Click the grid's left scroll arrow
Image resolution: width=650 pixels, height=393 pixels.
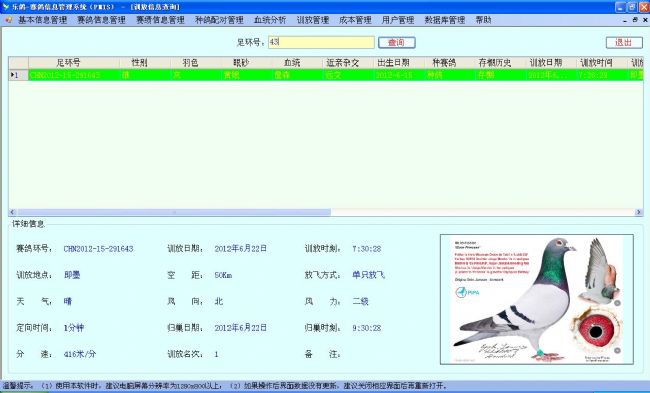pyautogui.click(x=12, y=212)
